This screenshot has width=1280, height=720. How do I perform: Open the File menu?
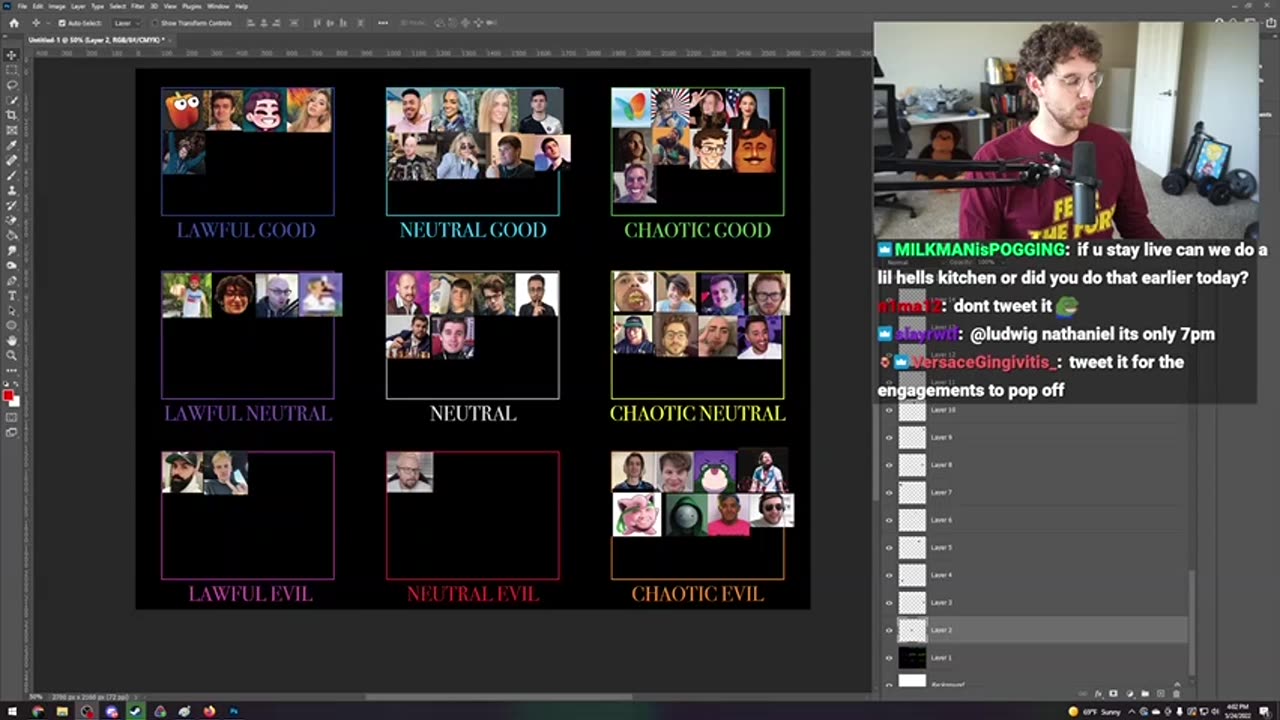click(x=22, y=6)
